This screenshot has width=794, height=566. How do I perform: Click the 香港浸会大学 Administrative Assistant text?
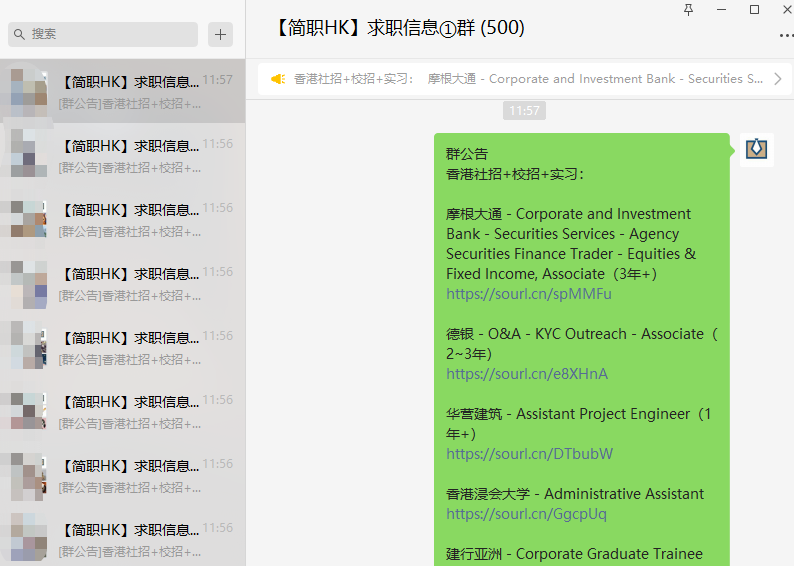point(575,494)
